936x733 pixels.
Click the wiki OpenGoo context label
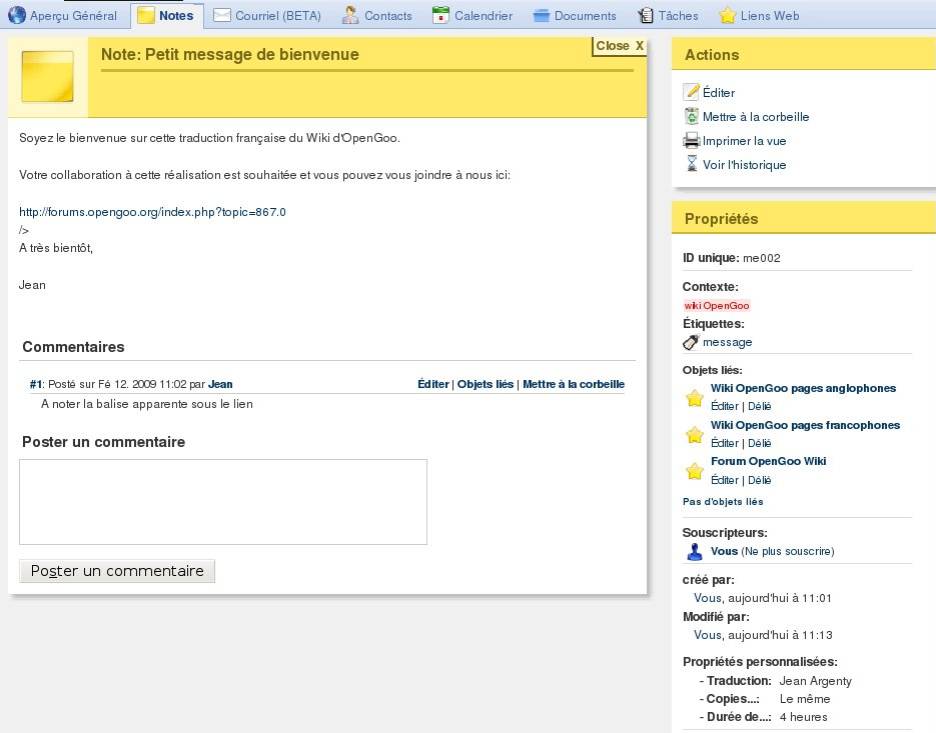click(x=716, y=306)
